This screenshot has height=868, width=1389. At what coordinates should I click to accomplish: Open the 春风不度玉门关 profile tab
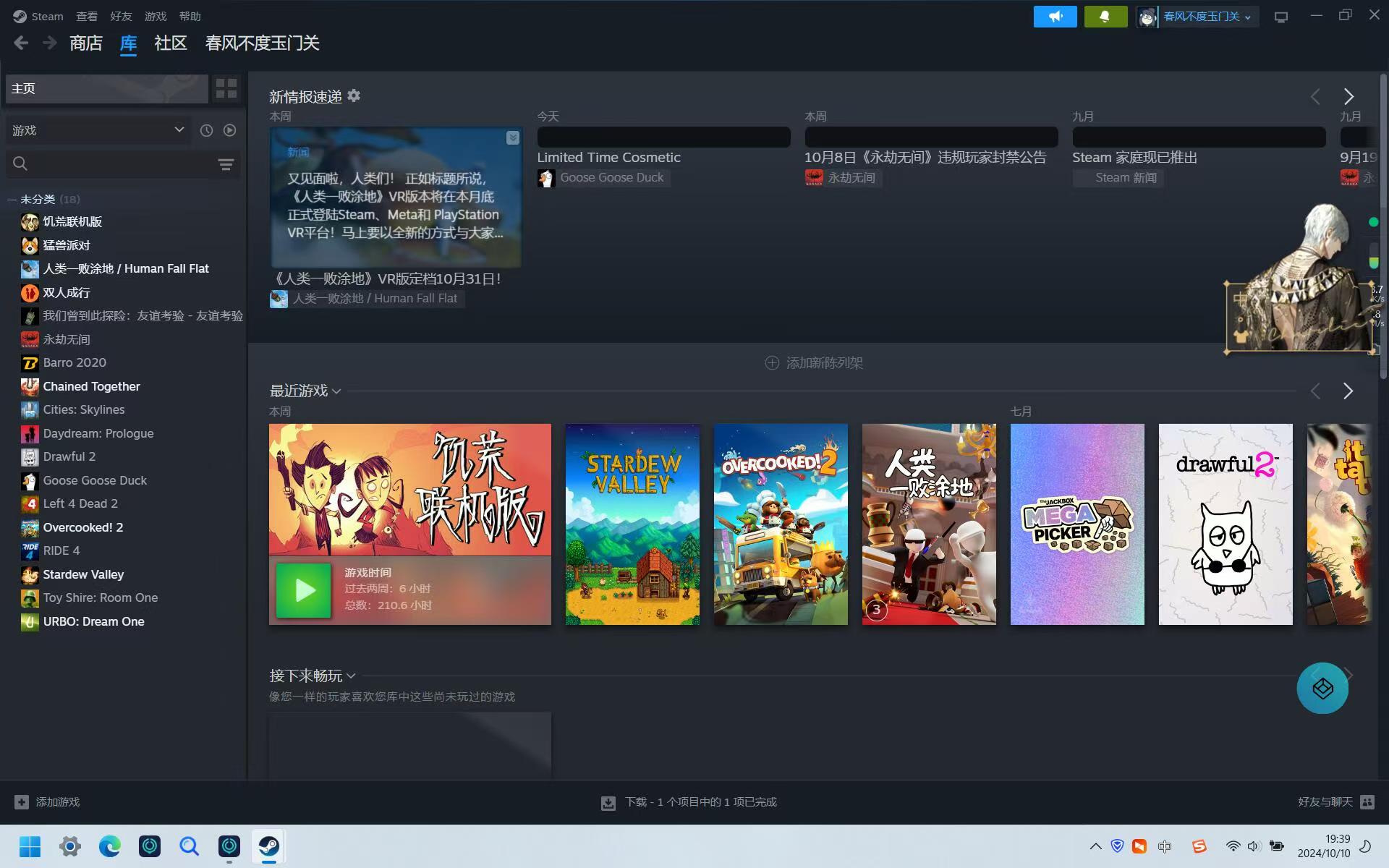point(262,43)
